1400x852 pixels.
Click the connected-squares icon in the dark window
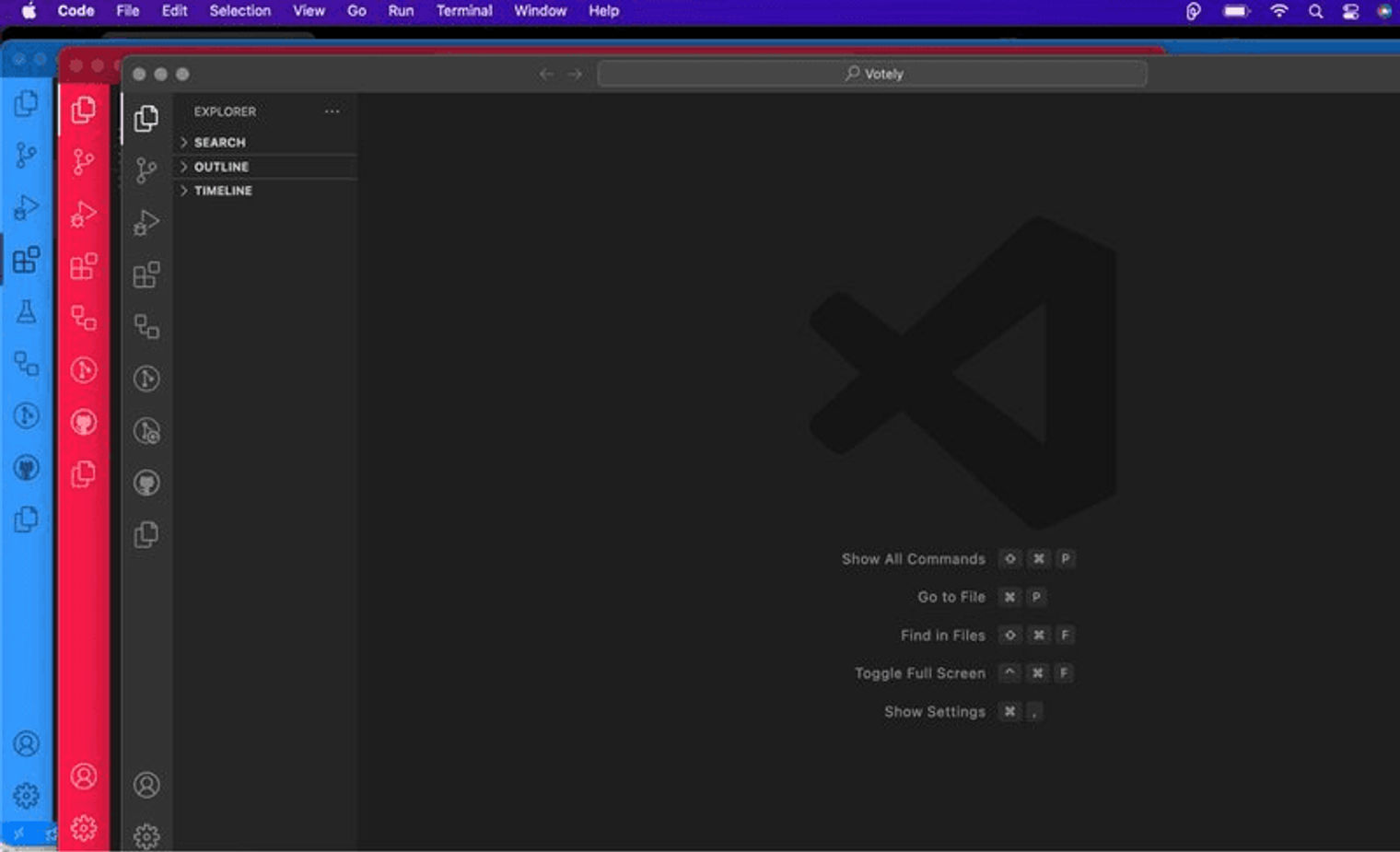pyautogui.click(x=146, y=326)
